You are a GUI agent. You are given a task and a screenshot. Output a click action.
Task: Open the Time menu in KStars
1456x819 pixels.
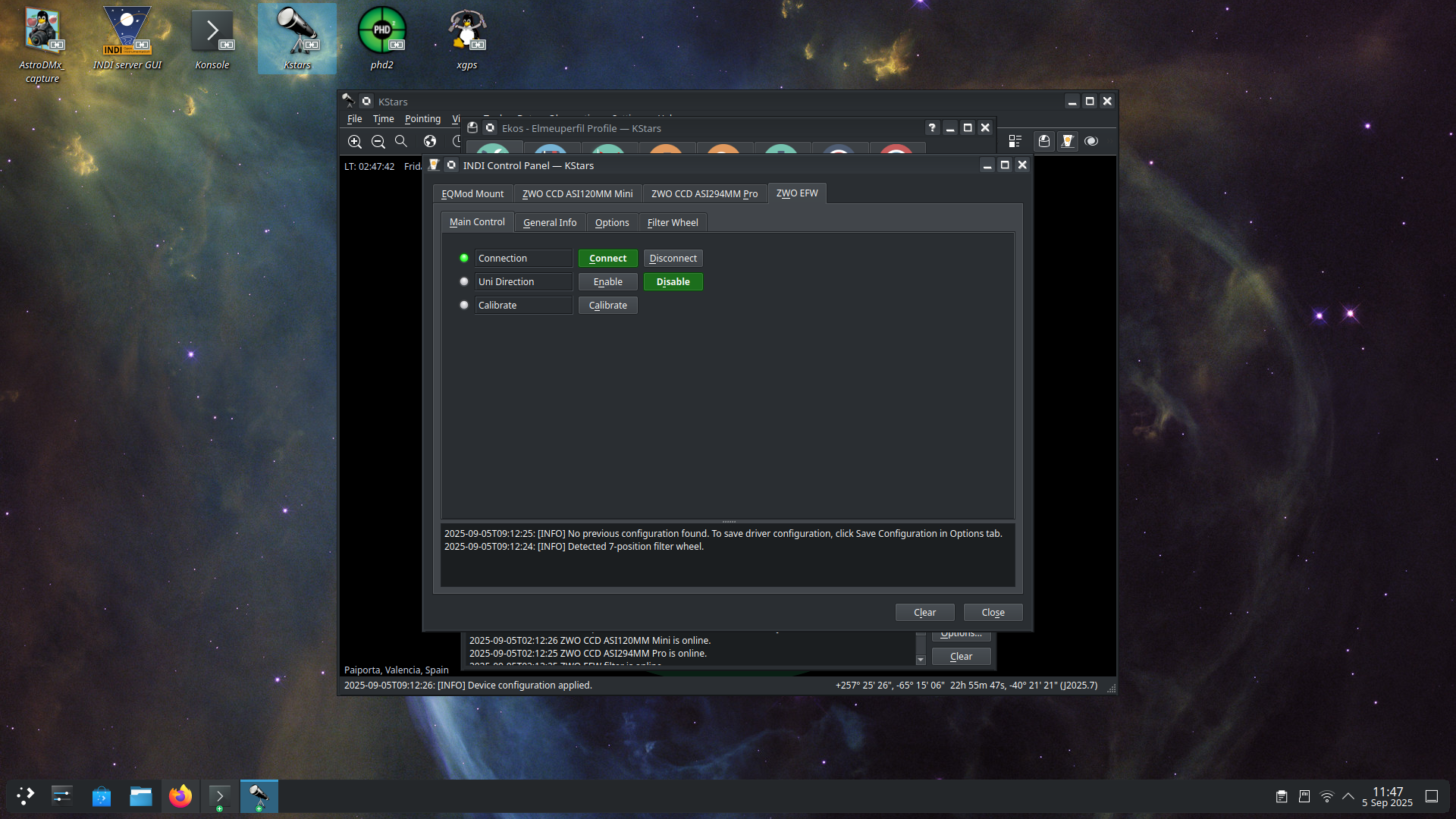[x=383, y=119]
